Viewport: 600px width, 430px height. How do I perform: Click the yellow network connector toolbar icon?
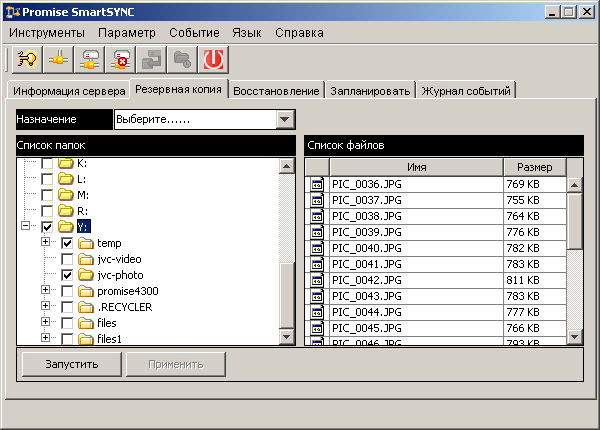(x=58, y=59)
